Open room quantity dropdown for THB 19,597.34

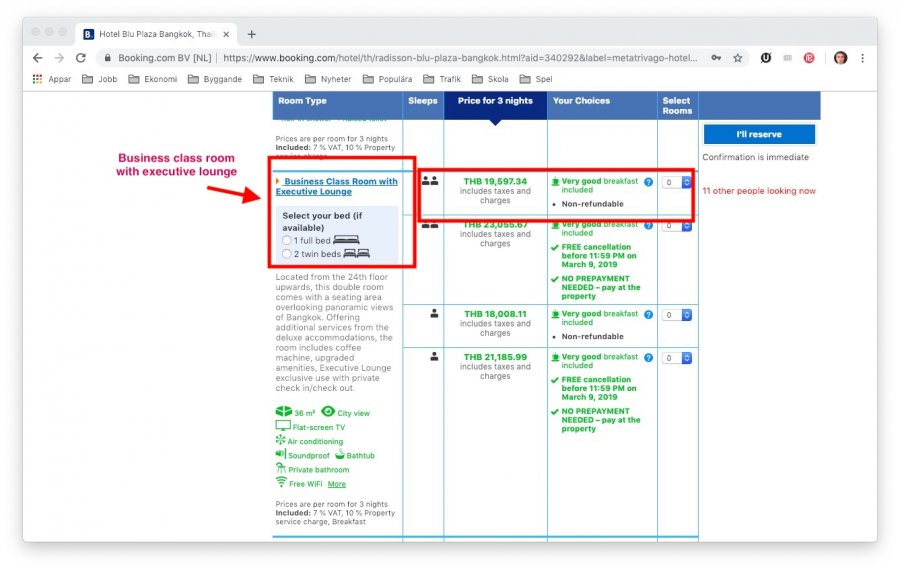coord(677,182)
